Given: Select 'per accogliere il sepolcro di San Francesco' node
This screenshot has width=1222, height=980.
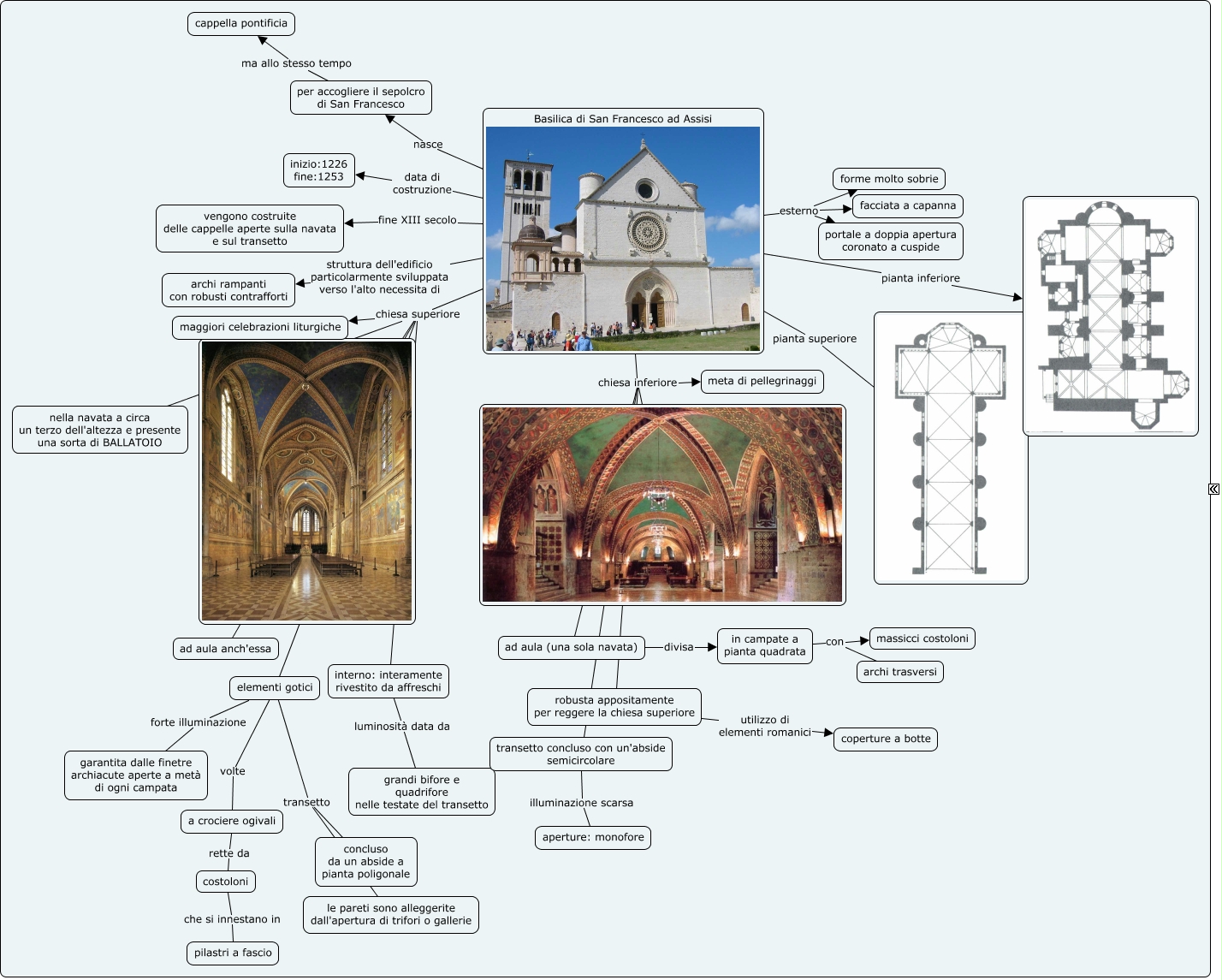Looking at the screenshot, I should click(361, 98).
